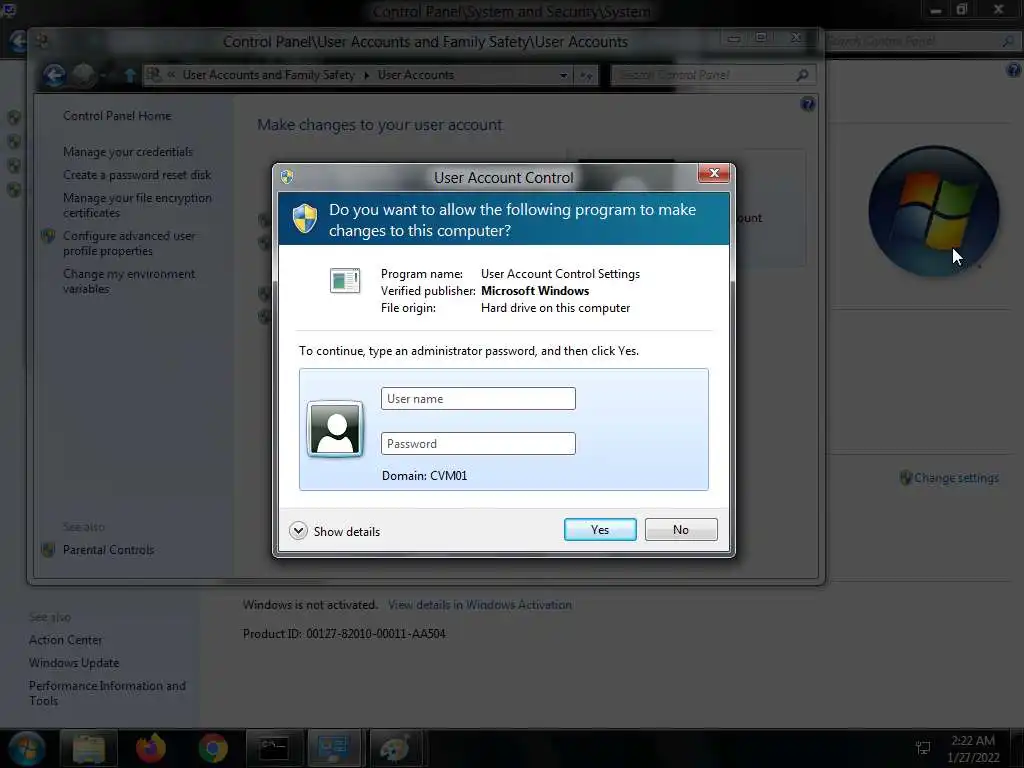Open Parental Controls link

tap(108, 550)
